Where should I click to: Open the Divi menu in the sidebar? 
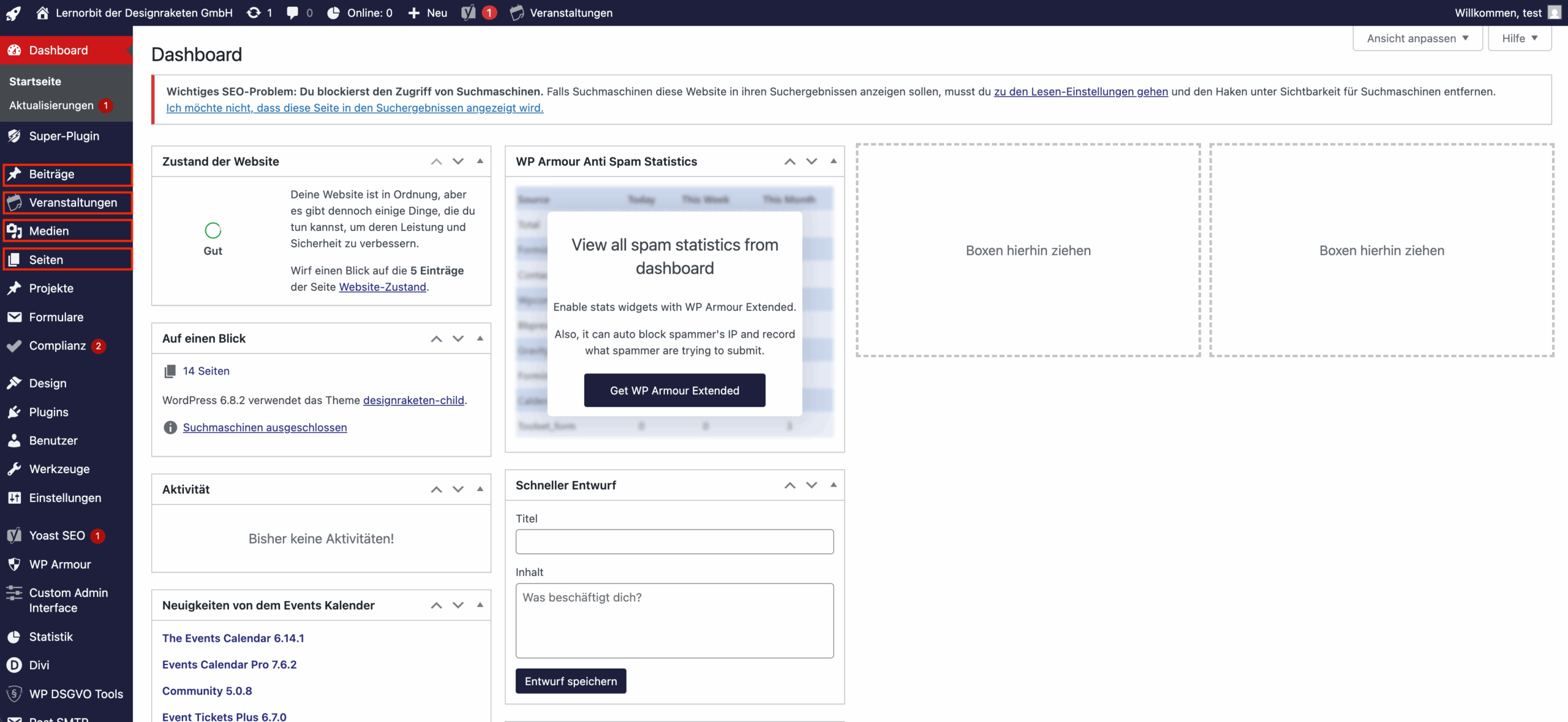point(39,665)
